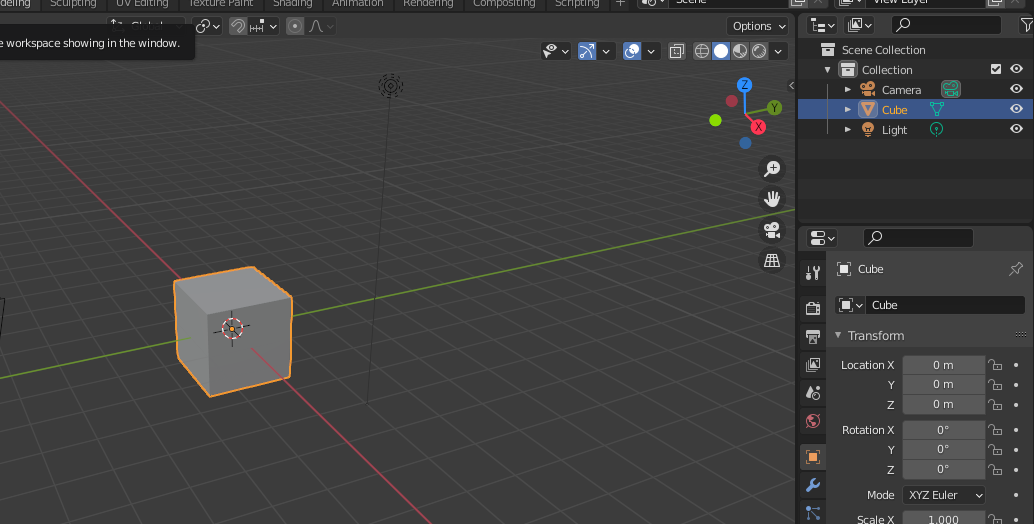
Task: Open the View Layer properties tab
Action: pyautogui.click(x=812, y=364)
